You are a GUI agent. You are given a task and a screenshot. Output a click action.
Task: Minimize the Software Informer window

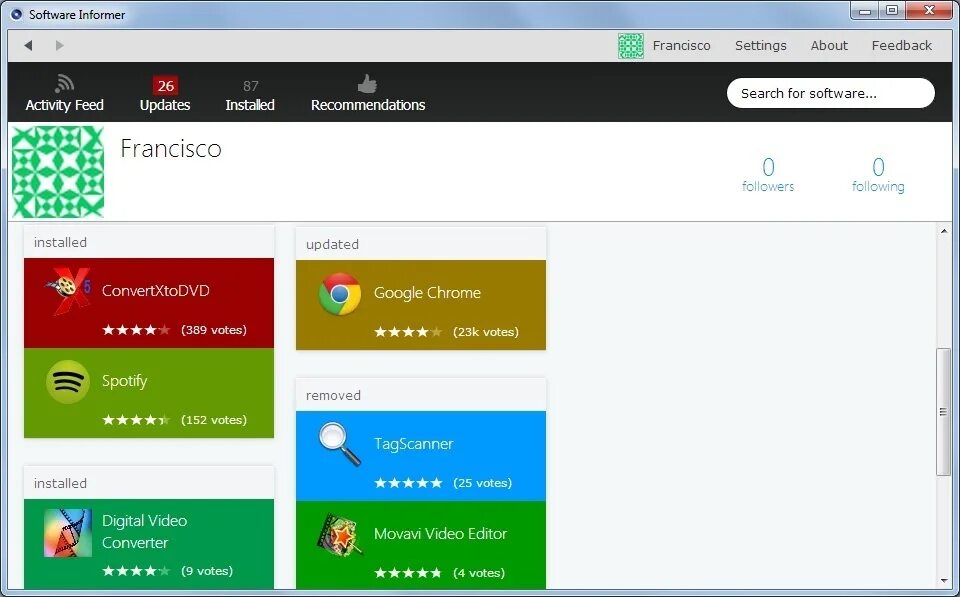tap(864, 10)
